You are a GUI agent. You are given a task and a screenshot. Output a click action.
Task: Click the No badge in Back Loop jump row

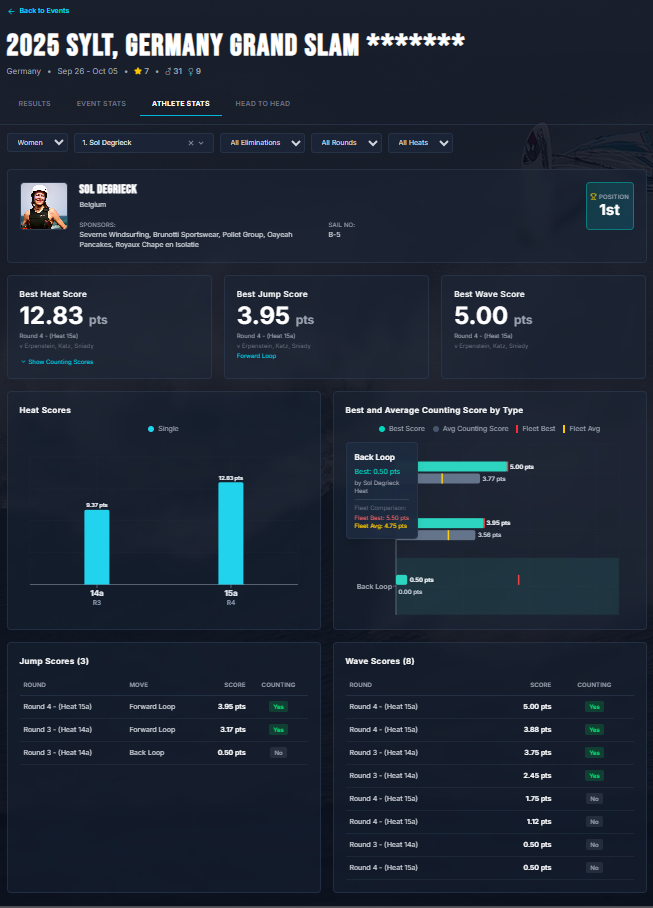[x=278, y=753]
